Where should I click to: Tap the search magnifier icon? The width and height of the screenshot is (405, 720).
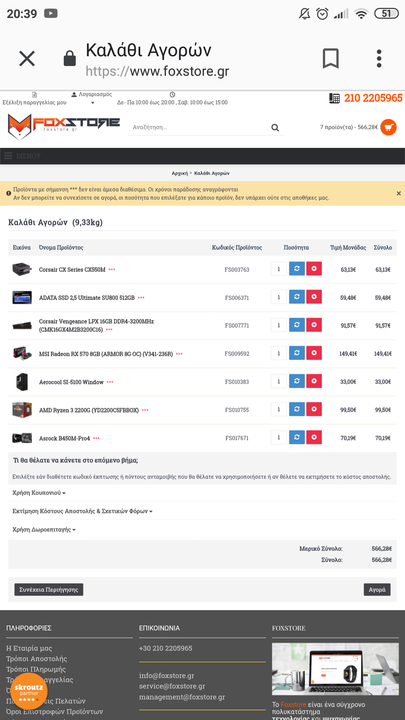click(275, 128)
